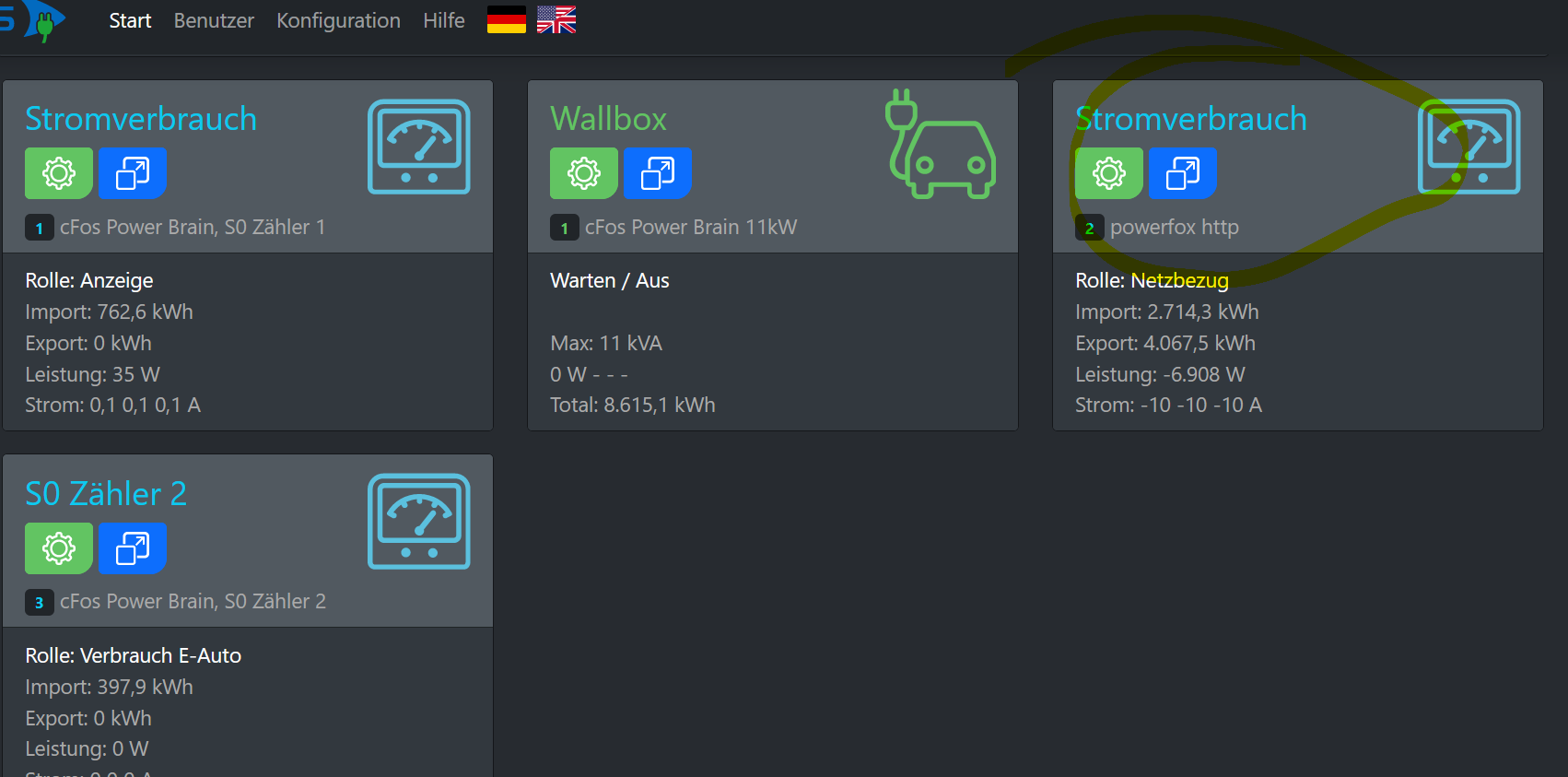Switch language to English flag
1568x777 pixels.
point(556,19)
